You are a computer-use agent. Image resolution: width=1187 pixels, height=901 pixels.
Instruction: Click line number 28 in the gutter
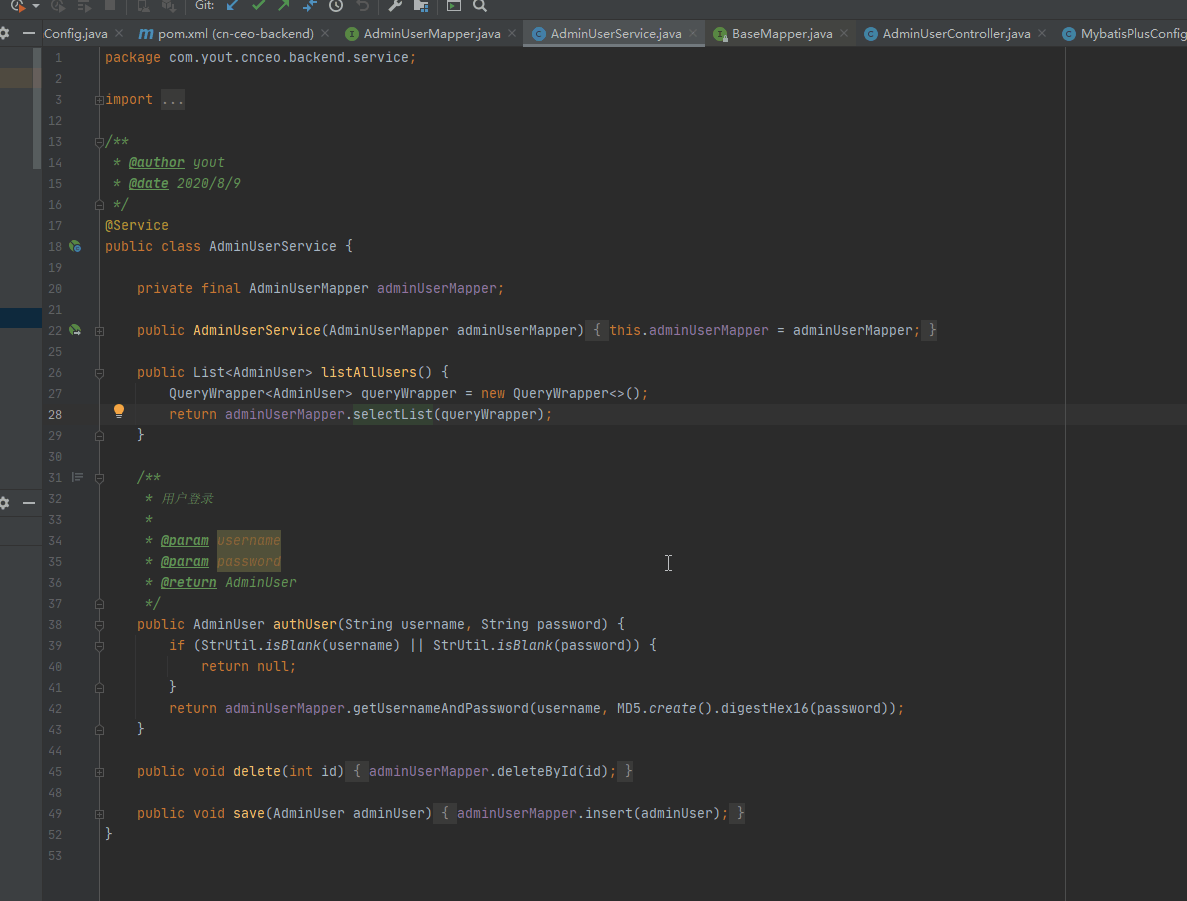click(55, 414)
